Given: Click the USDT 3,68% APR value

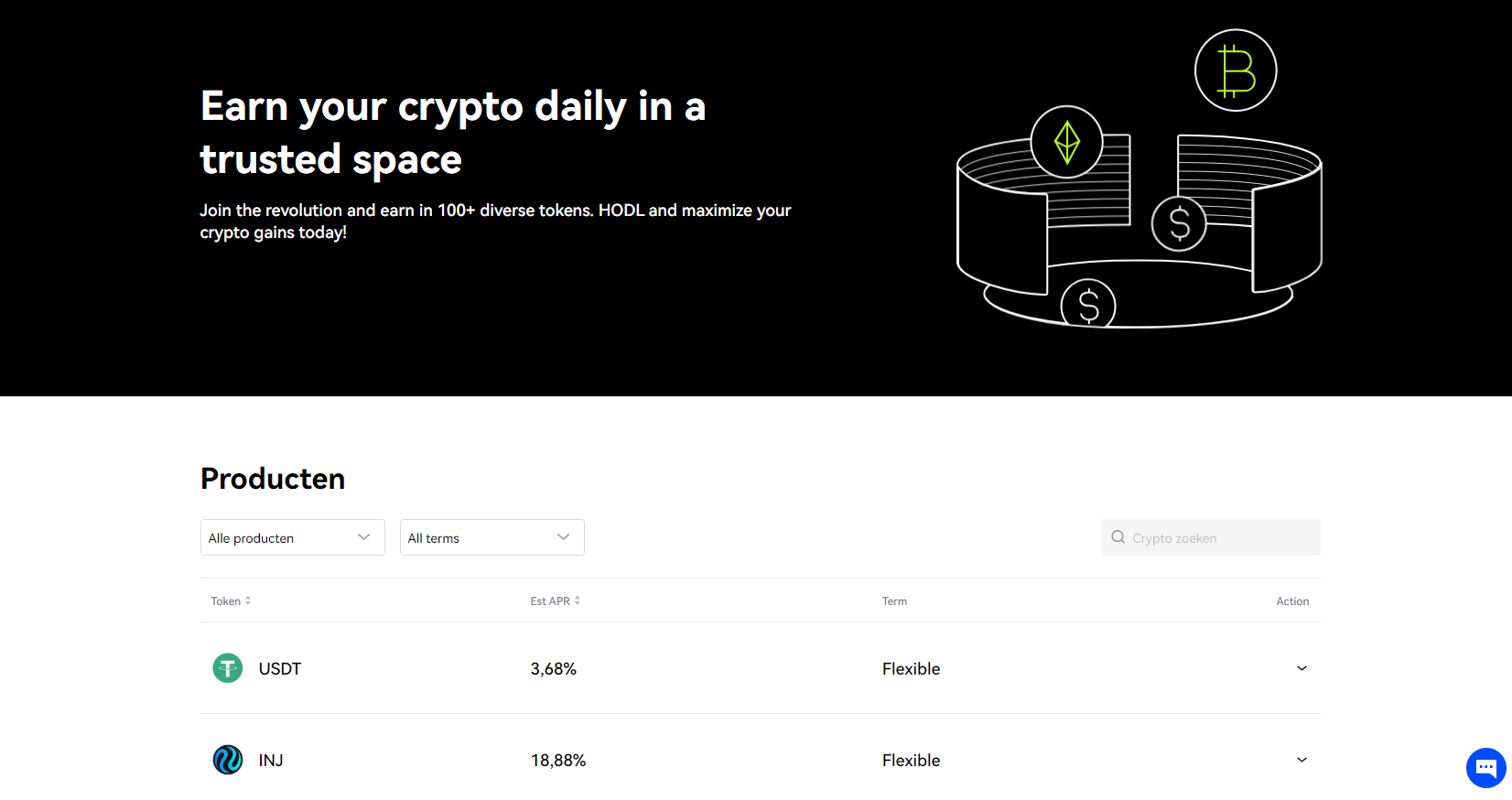Looking at the screenshot, I should coord(554,669).
